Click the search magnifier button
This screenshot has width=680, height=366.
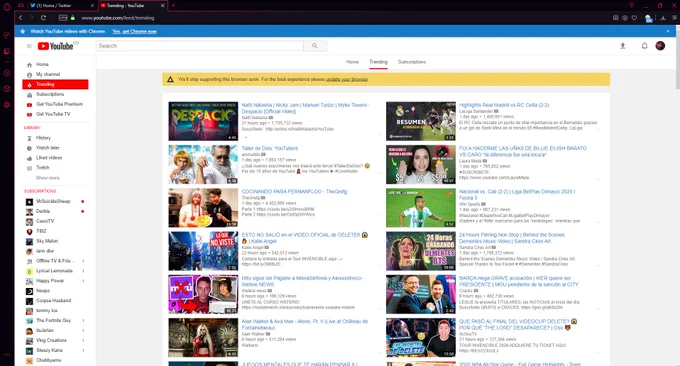[x=315, y=46]
